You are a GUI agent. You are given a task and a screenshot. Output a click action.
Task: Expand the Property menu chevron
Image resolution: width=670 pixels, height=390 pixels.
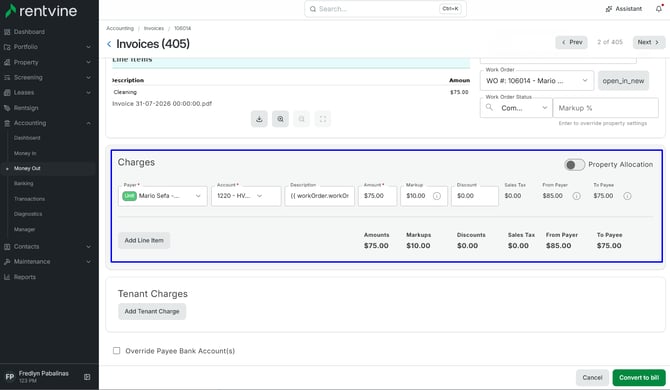pos(88,62)
